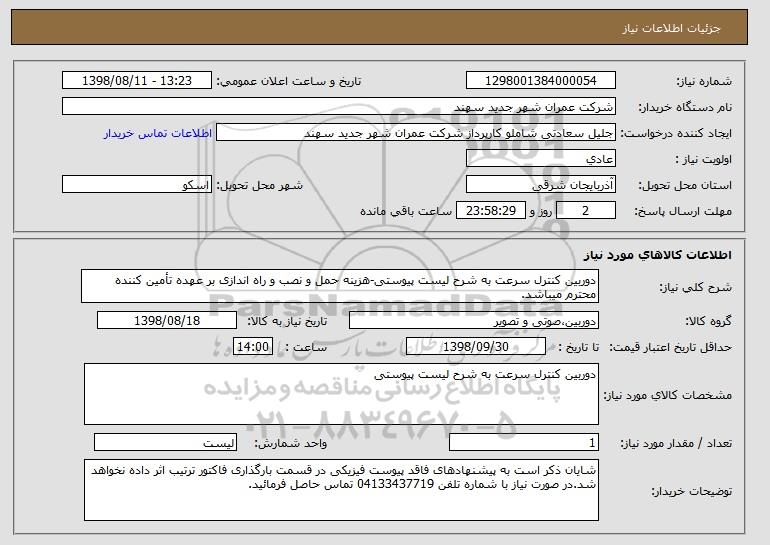The height and width of the screenshot is (545, 770).
Task: Select the label واحد شمارش
Action: [x=290, y=443]
